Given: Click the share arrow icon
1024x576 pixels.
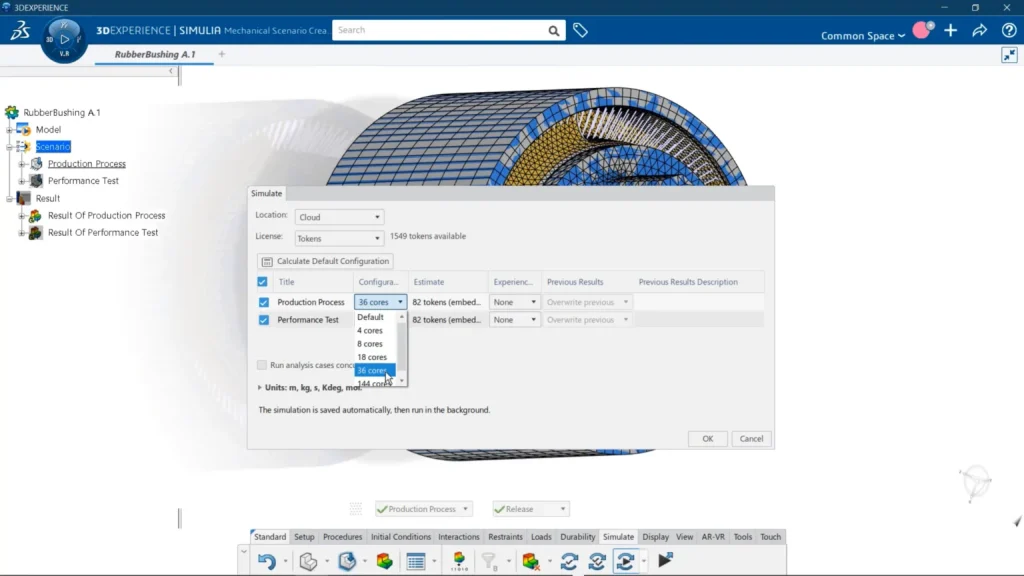Looking at the screenshot, I should (x=980, y=30).
